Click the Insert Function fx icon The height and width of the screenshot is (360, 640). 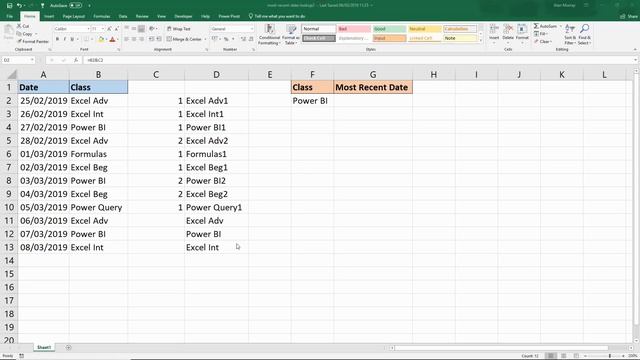(x=76, y=60)
